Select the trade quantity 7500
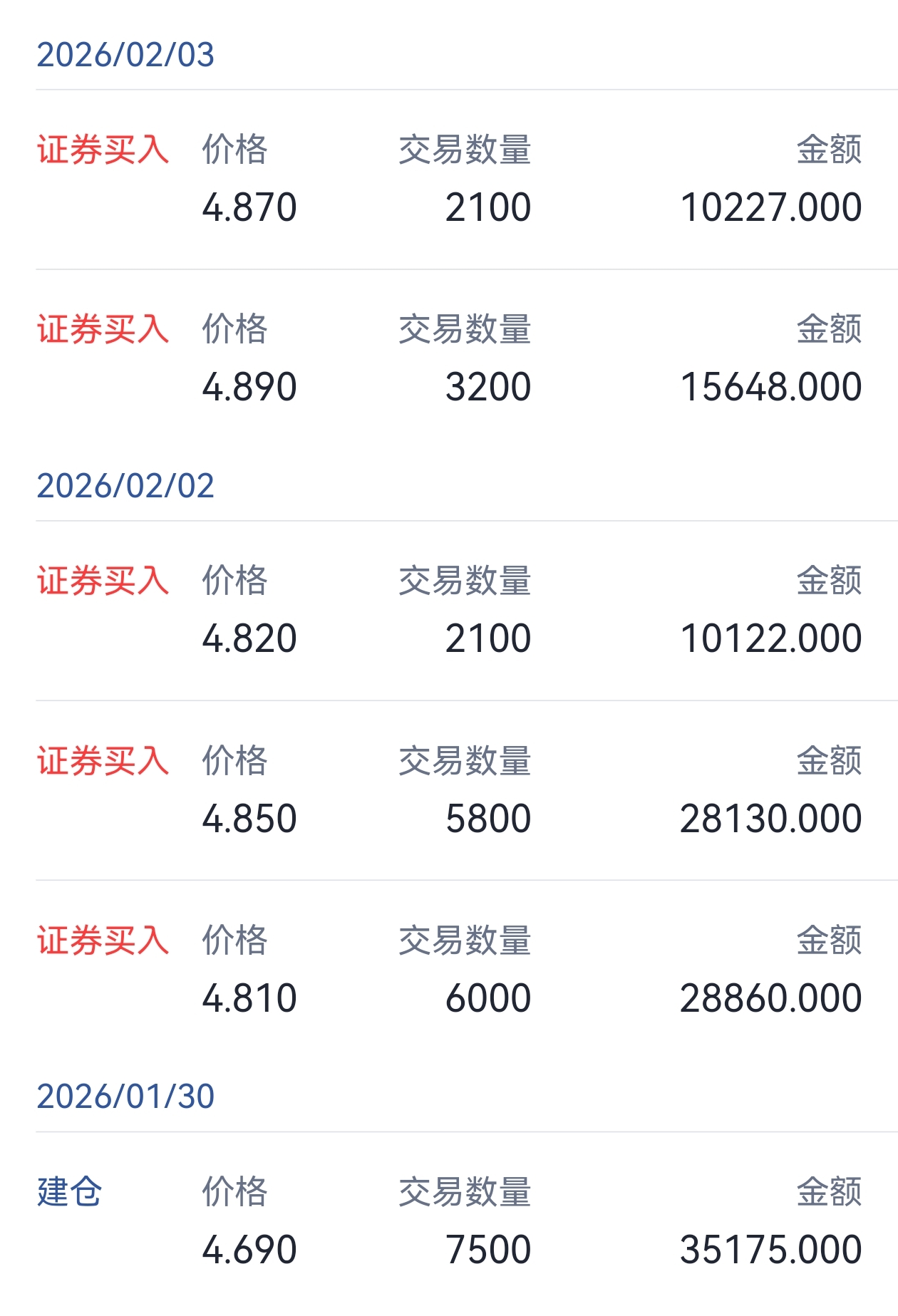 pos(488,1250)
